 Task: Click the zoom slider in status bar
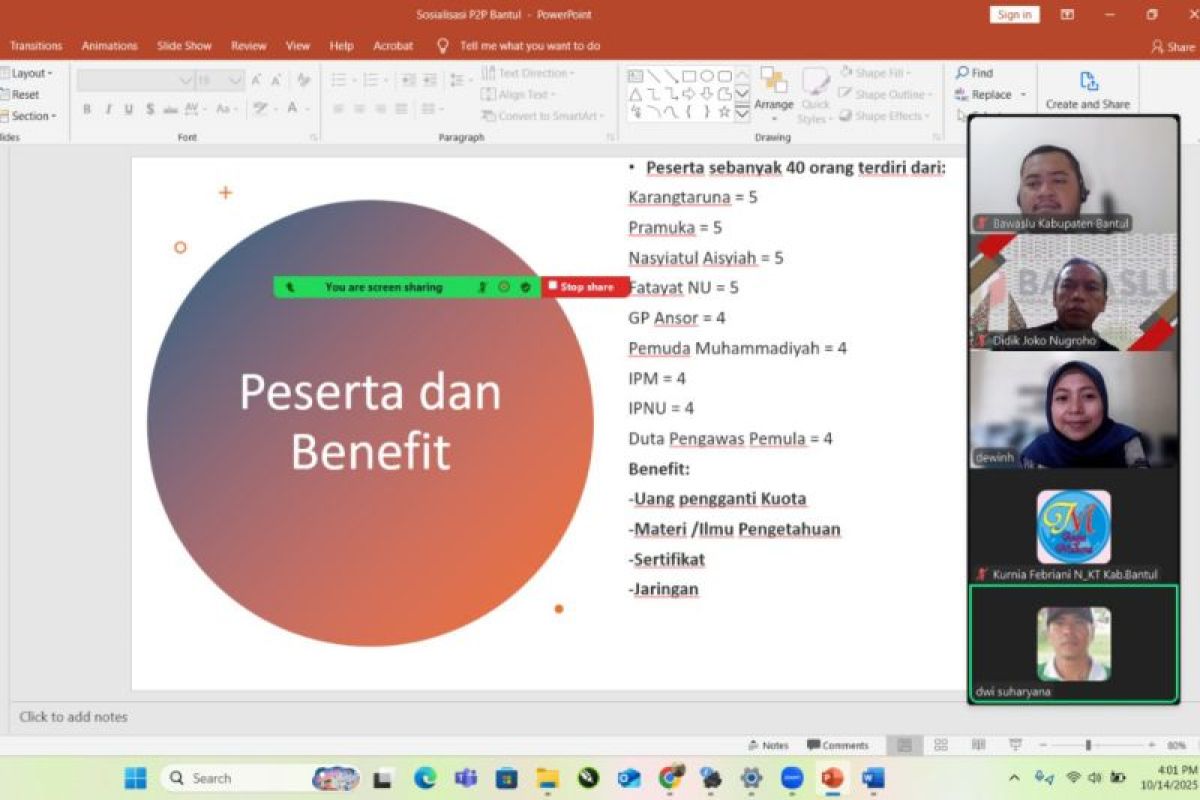(x=1089, y=745)
